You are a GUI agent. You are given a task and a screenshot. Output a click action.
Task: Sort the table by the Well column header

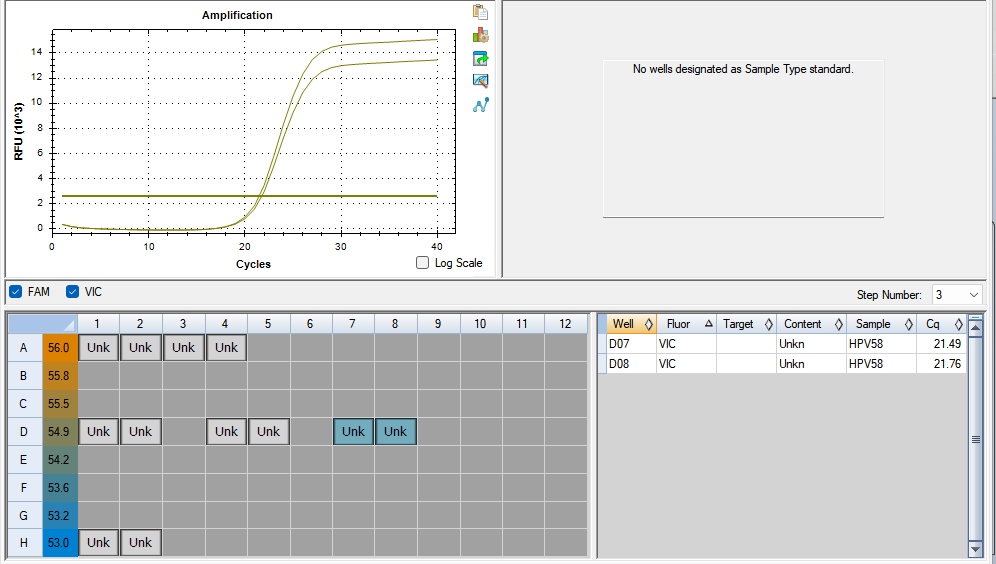[630, 324]
